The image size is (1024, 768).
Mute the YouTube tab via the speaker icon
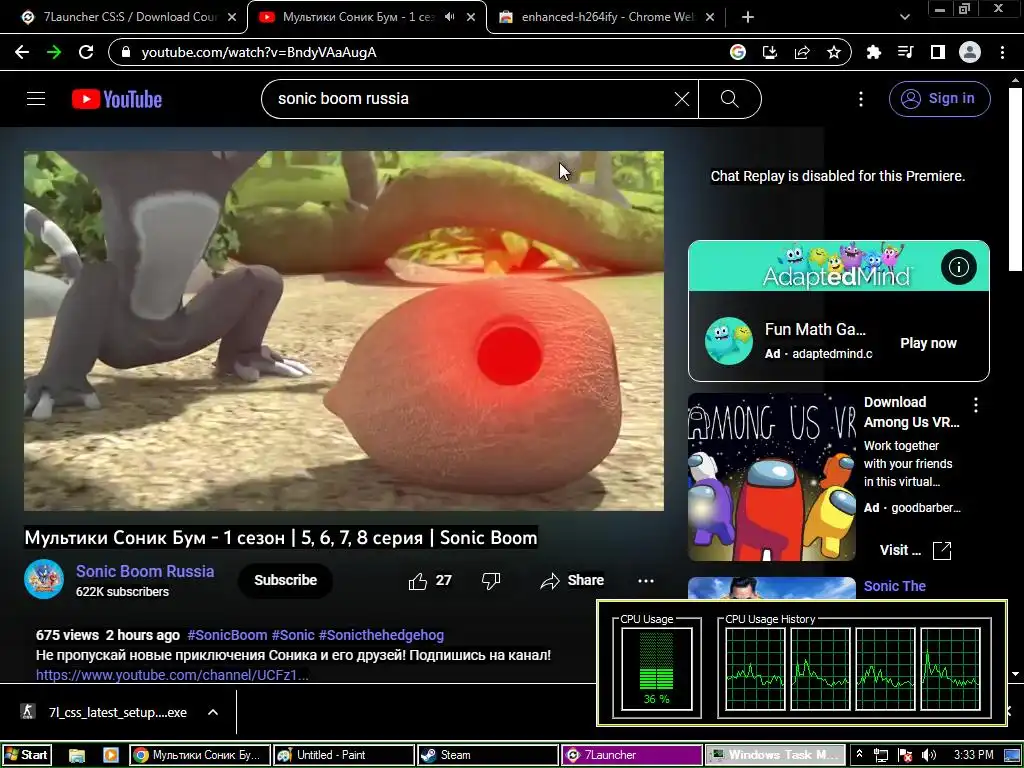[x=449, y=17]
